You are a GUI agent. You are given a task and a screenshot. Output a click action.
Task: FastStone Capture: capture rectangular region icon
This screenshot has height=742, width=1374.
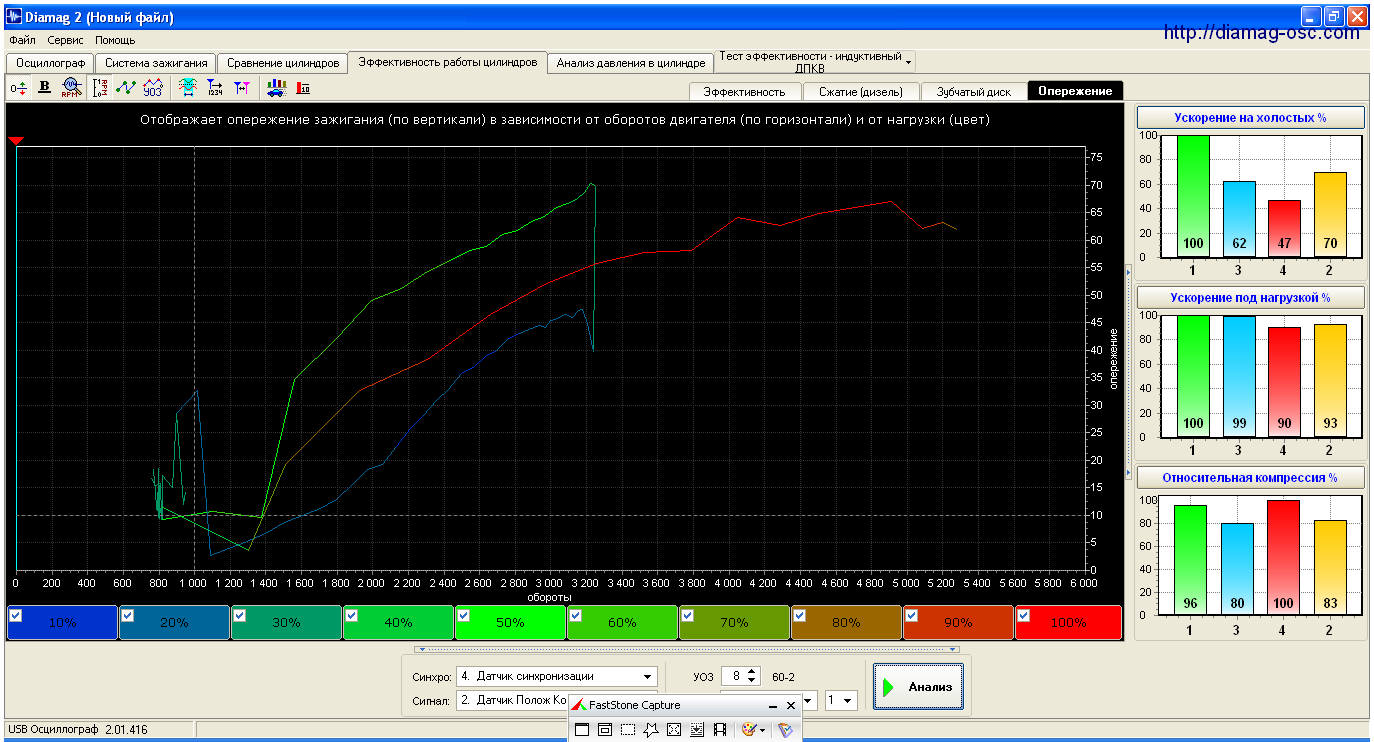coord(628,729)
